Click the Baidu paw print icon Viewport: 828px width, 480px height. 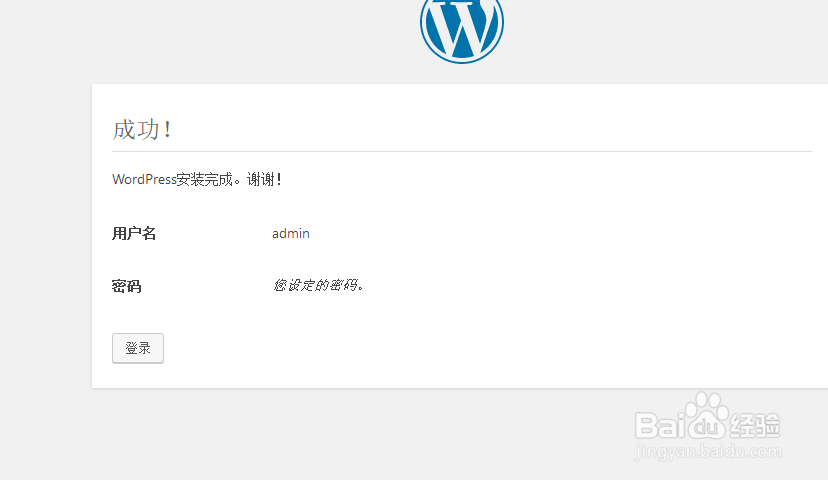707,415
